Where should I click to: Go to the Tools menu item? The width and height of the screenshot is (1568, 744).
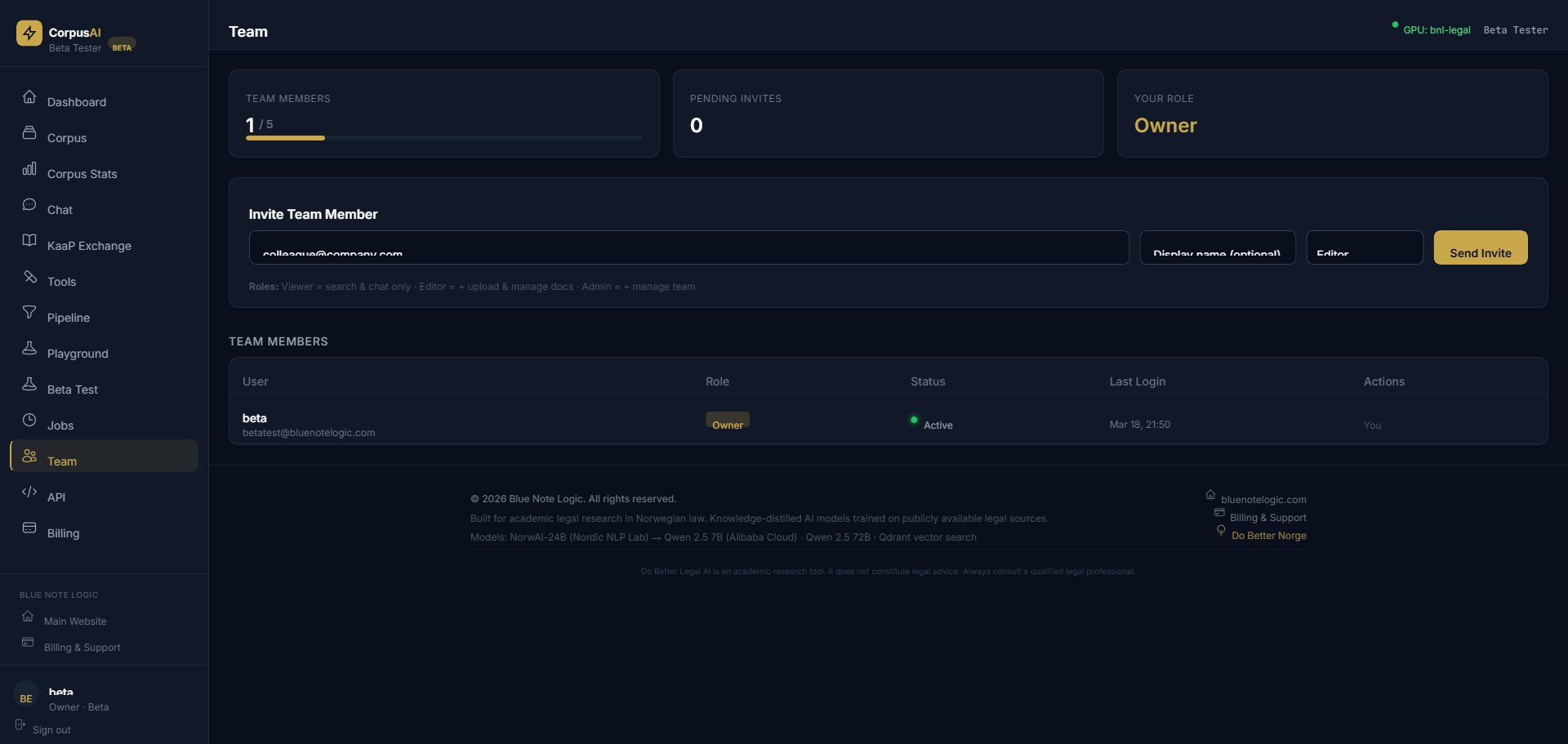(x=61, y=282)
